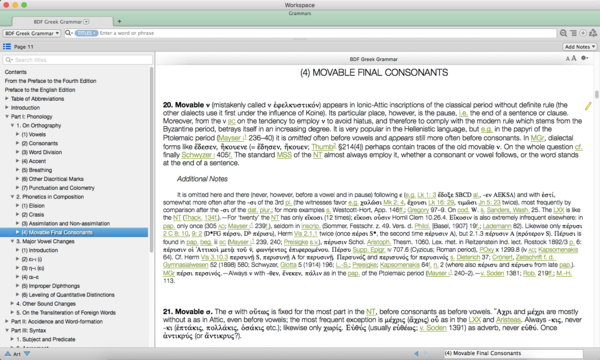
Task: Select 1. Subject and Predicate
Action: point(46,339)
